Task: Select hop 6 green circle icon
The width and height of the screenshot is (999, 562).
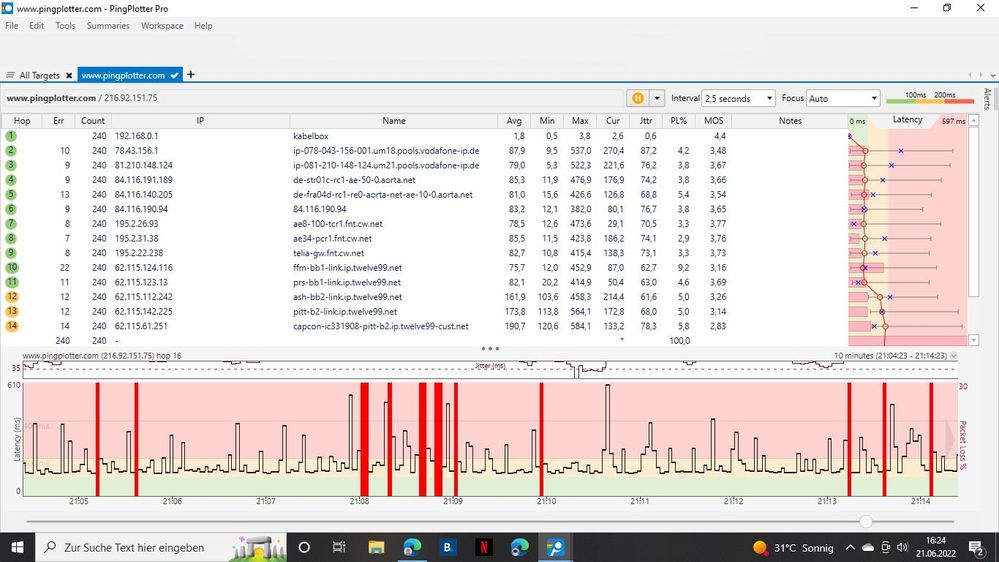Action: point(11,209)
